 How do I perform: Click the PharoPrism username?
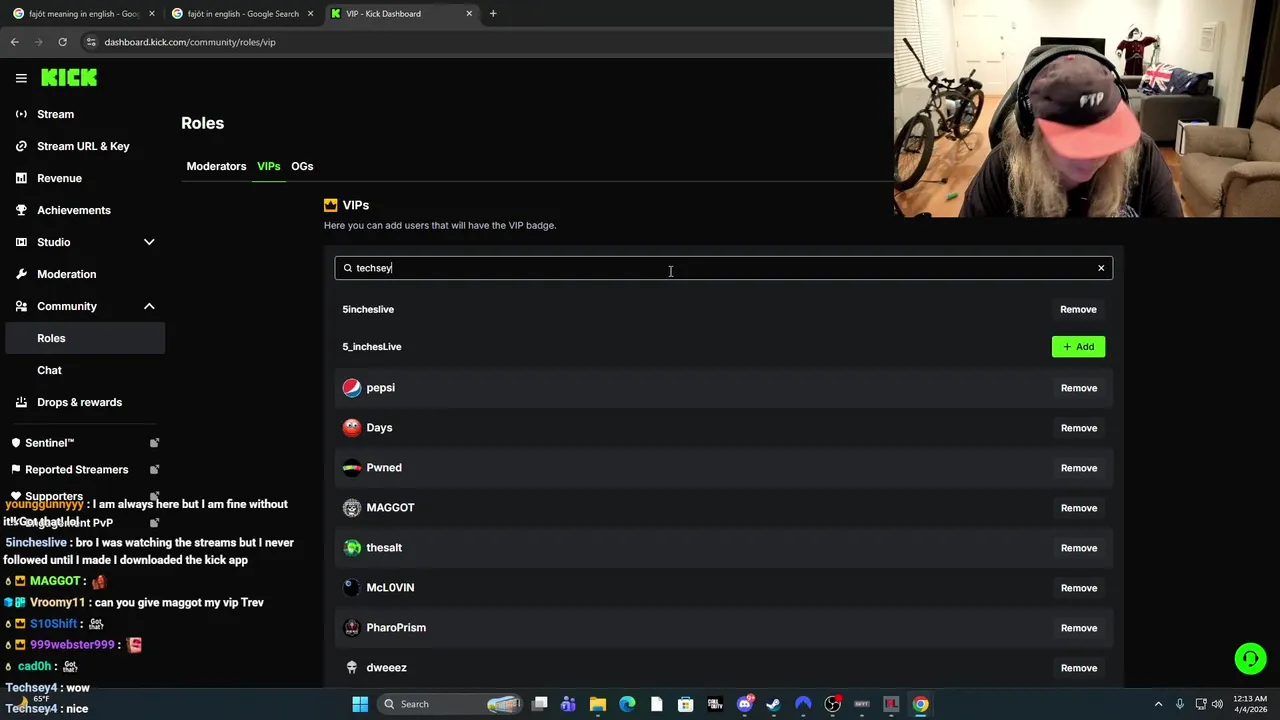(x=396, y=628)
